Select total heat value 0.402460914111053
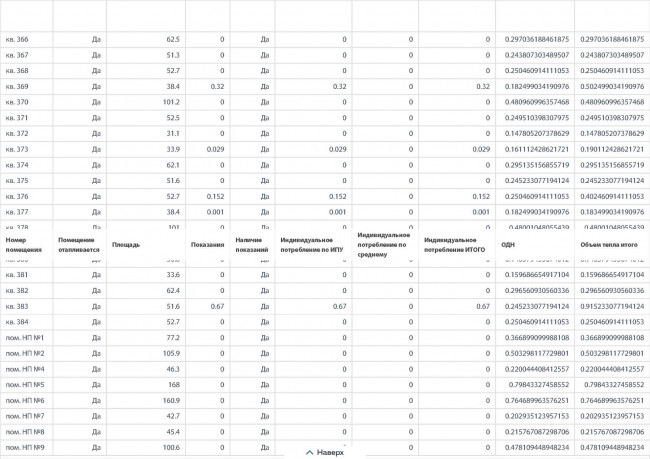The width and height of the screenshot is (650, 459). 612,197
